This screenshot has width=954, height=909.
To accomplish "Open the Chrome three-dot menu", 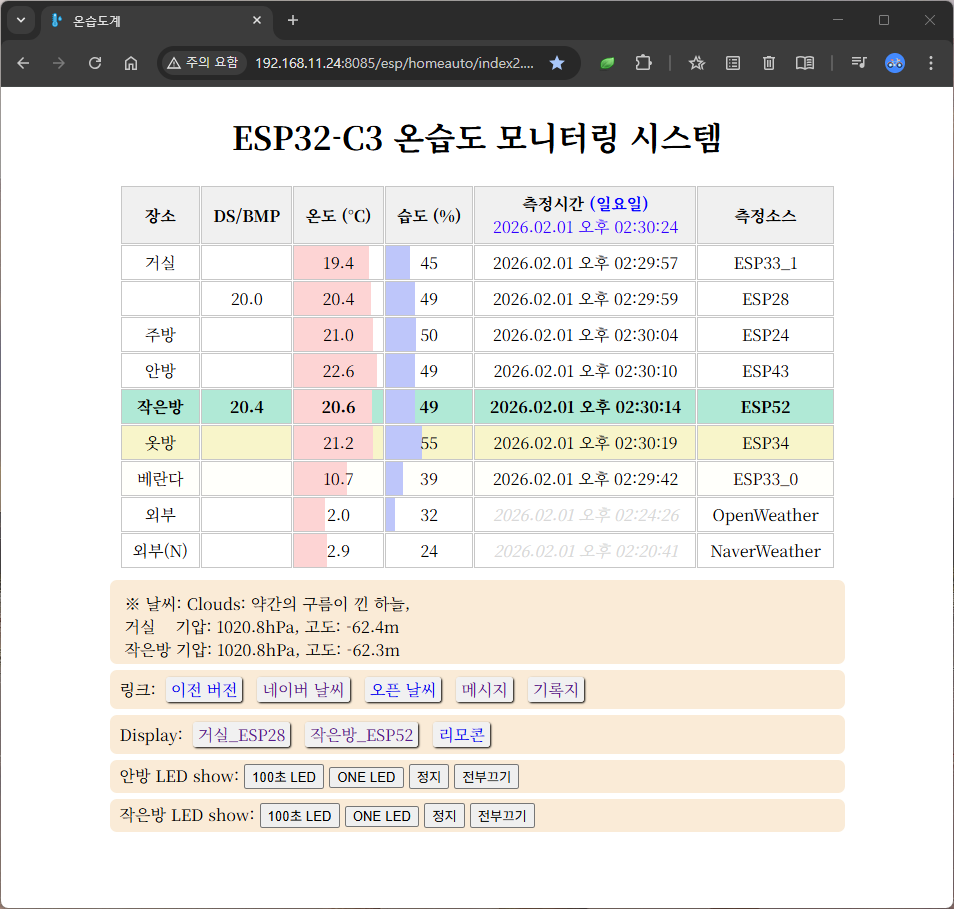I will click(x=931, y=63).
